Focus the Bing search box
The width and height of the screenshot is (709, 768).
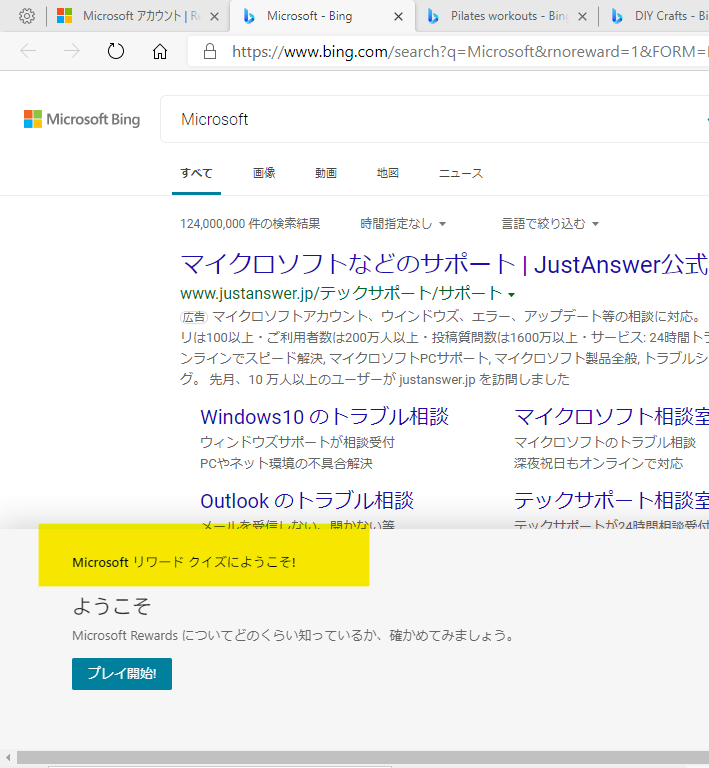coord(434,119)
